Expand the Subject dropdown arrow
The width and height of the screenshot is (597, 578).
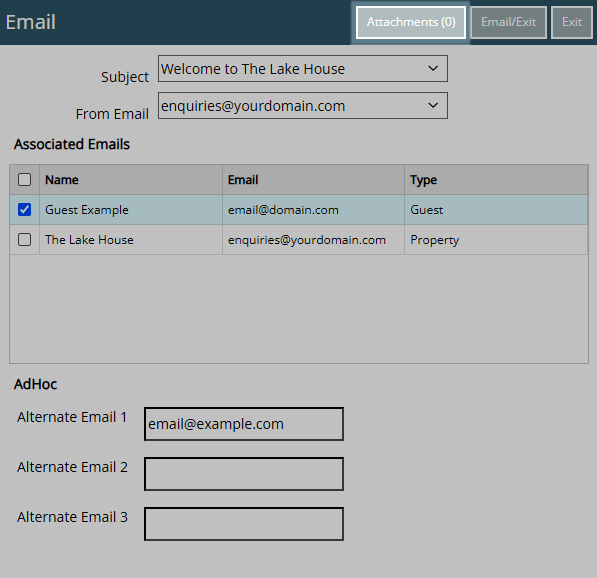tap(433, 69)
